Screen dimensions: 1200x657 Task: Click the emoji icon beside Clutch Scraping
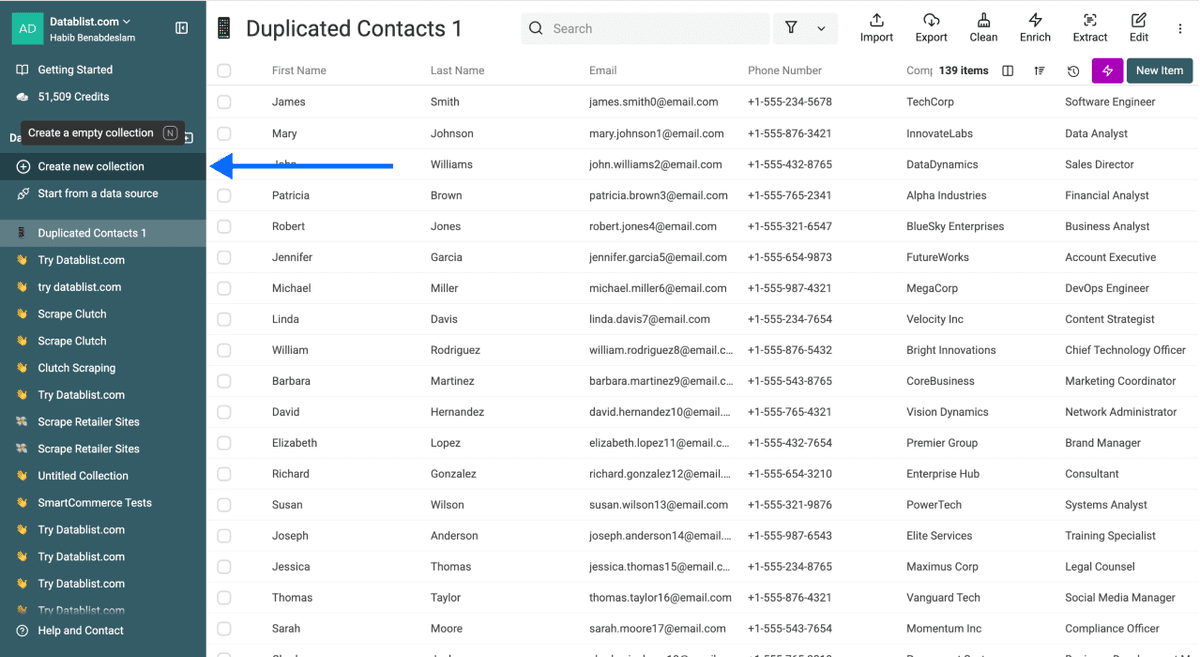(22, 368)
